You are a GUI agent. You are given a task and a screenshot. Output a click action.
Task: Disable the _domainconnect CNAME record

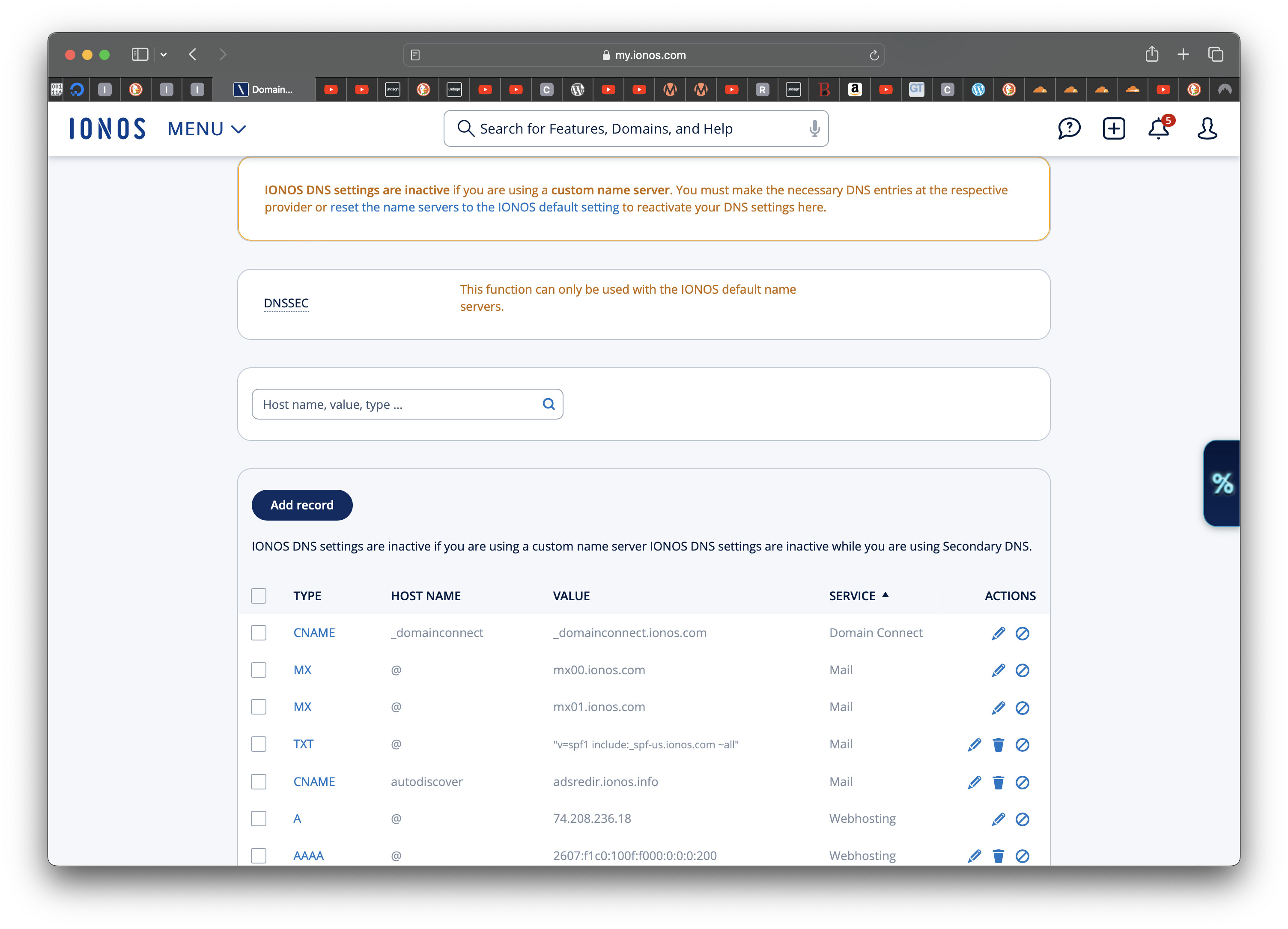point(1022,633)
